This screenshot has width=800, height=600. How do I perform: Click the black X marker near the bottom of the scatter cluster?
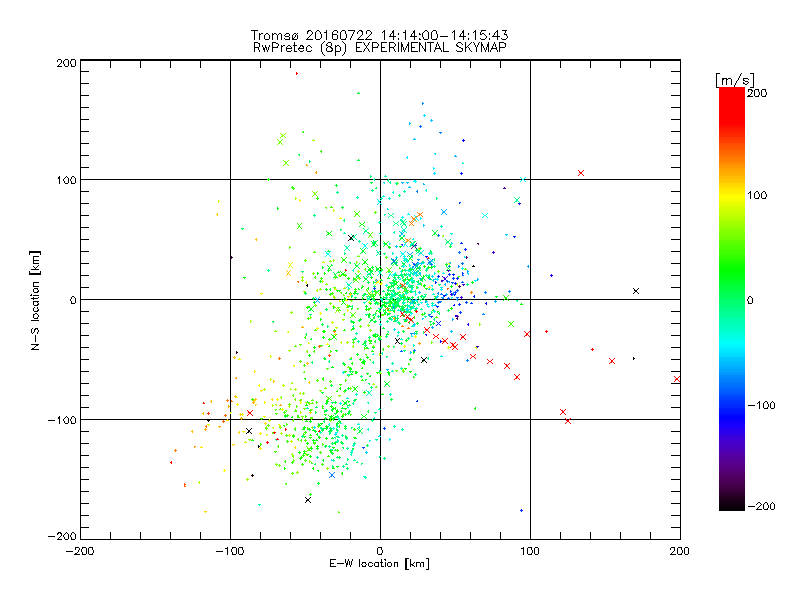click(x=308, y=500)
